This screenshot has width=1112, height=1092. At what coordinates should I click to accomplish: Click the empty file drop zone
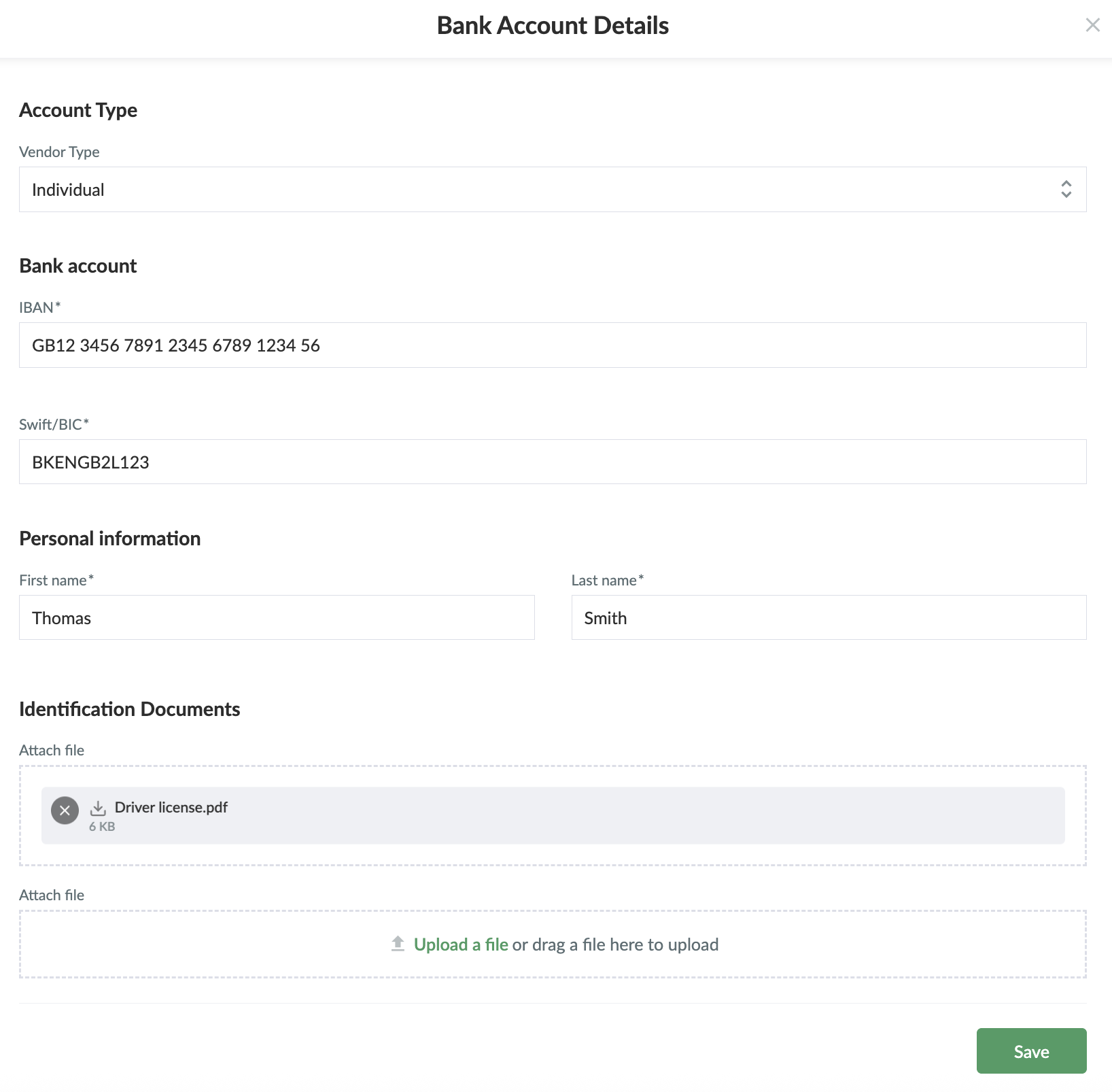(x=884, y=944)
